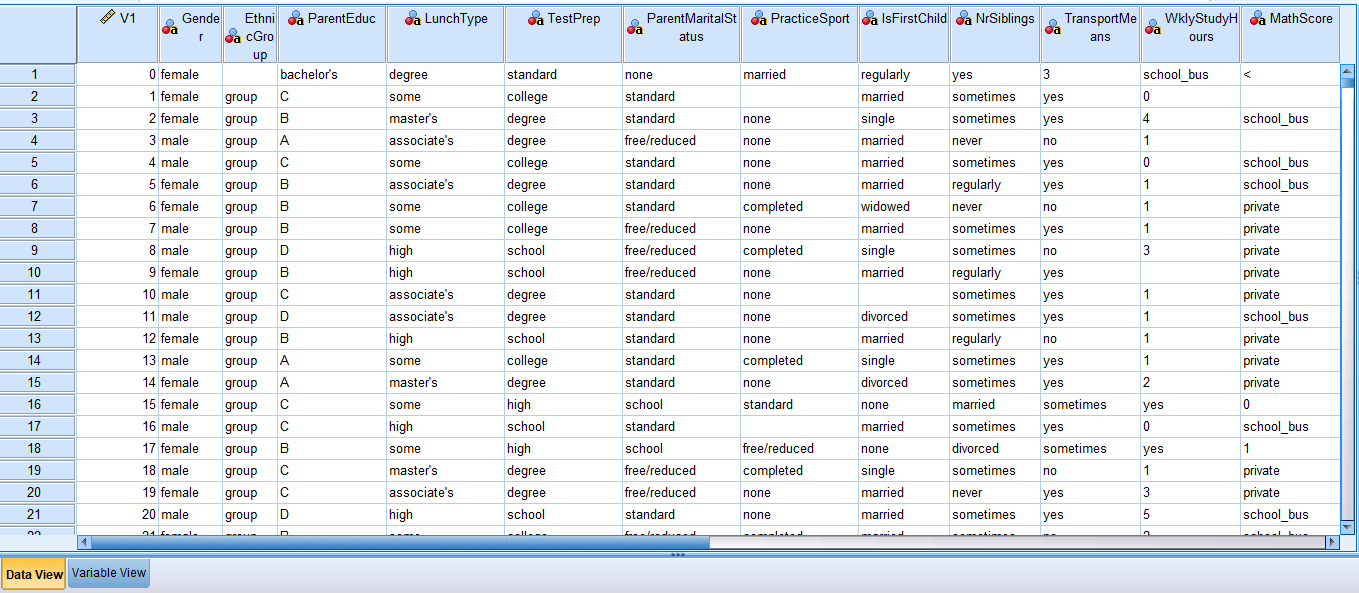Click the scale measure ruler icon on V1
The image size is (1359, 593).
tap(110, 16)
